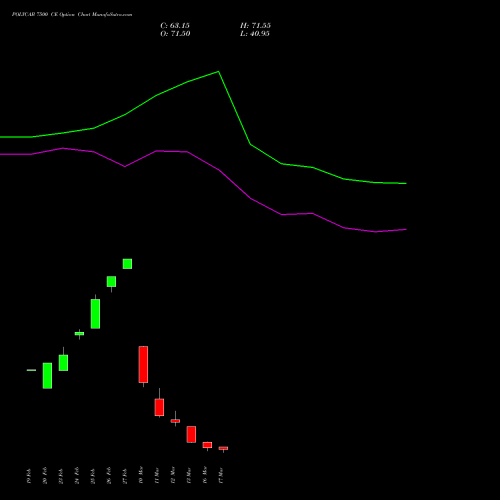Select the 26 Feb date label
This screenshot has height=500, width=500.
[x=109, y=476]
